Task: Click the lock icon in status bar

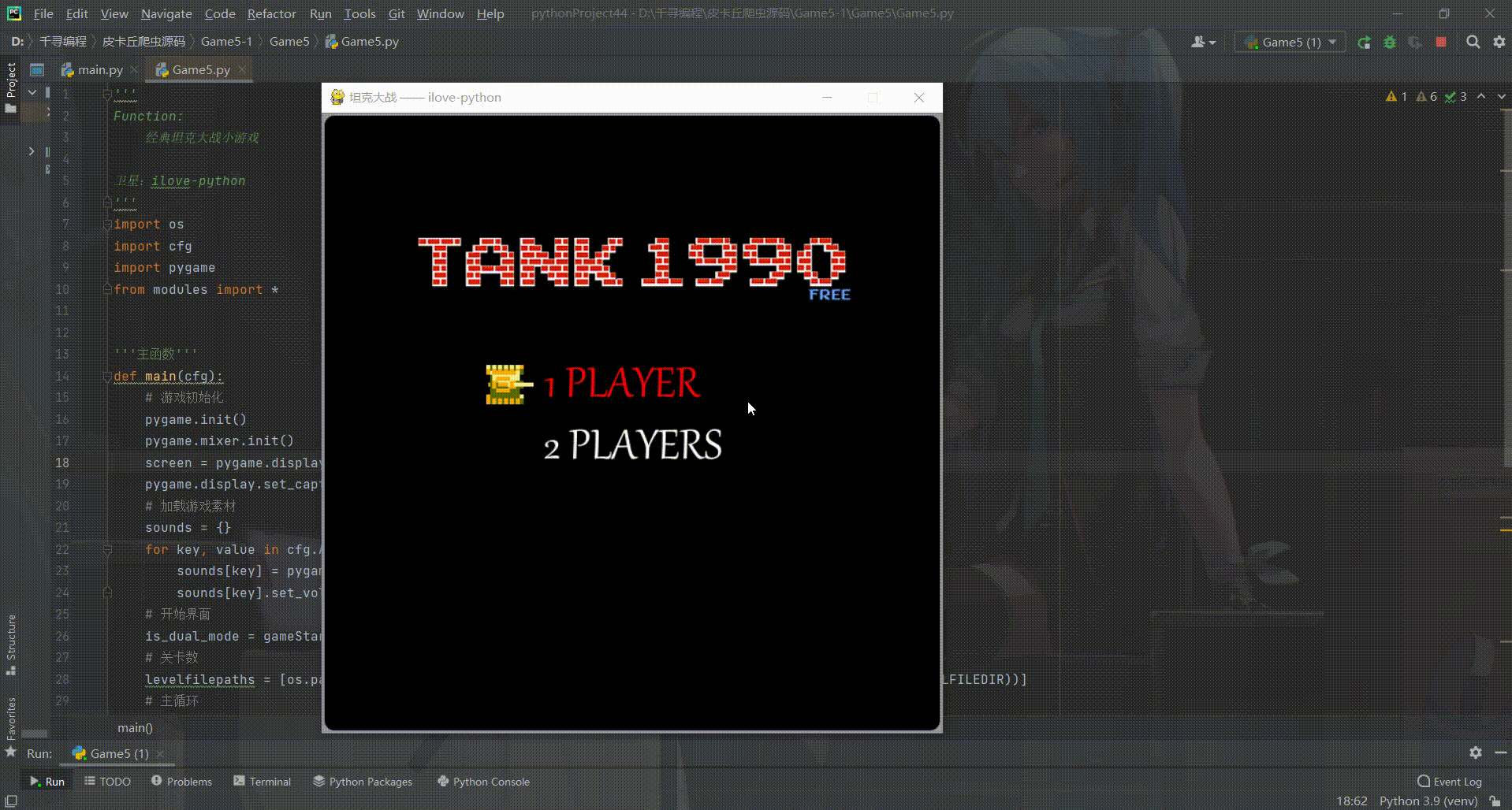Action: tap(1495, 801)
